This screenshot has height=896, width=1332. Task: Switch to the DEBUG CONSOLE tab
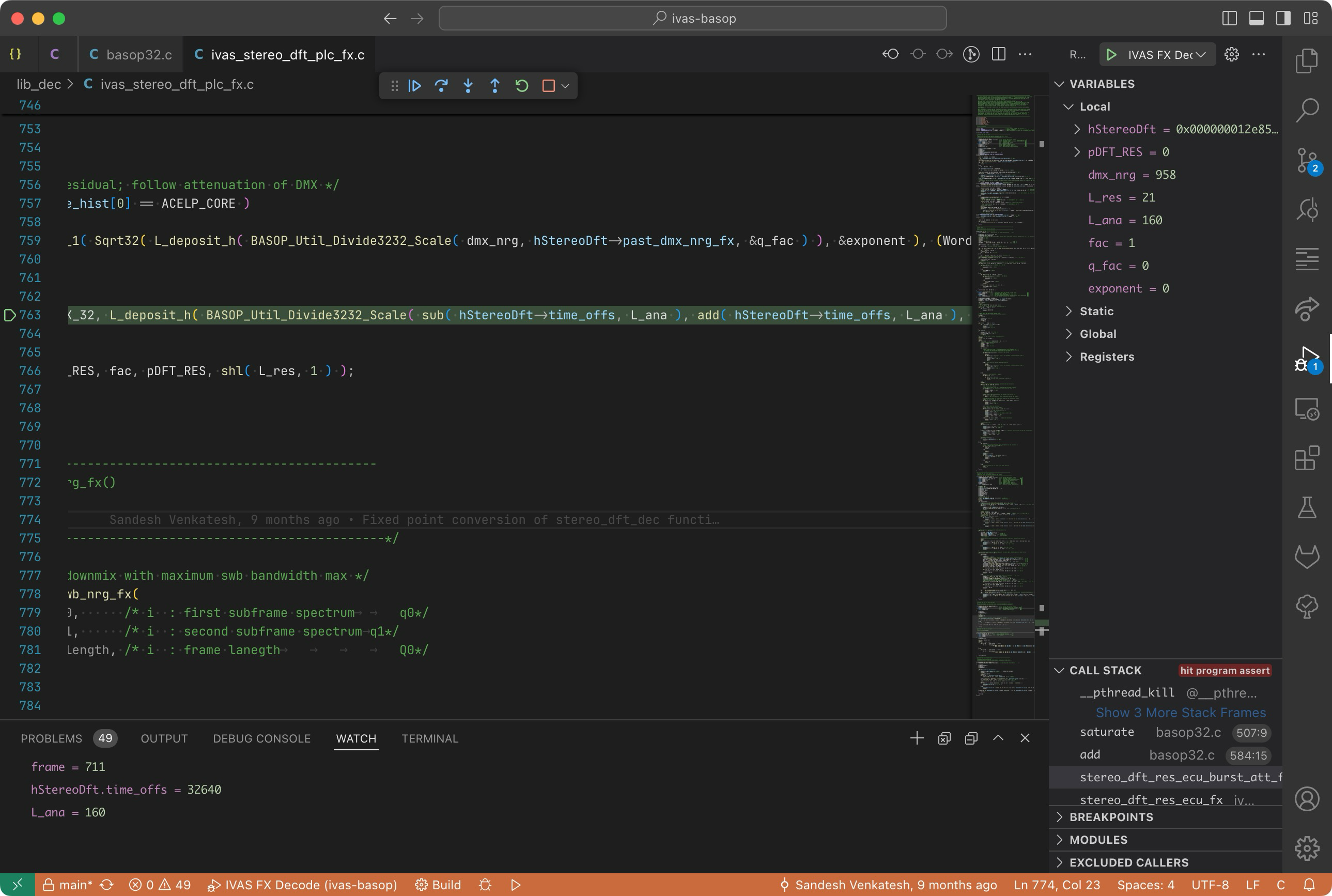[261, 738]
